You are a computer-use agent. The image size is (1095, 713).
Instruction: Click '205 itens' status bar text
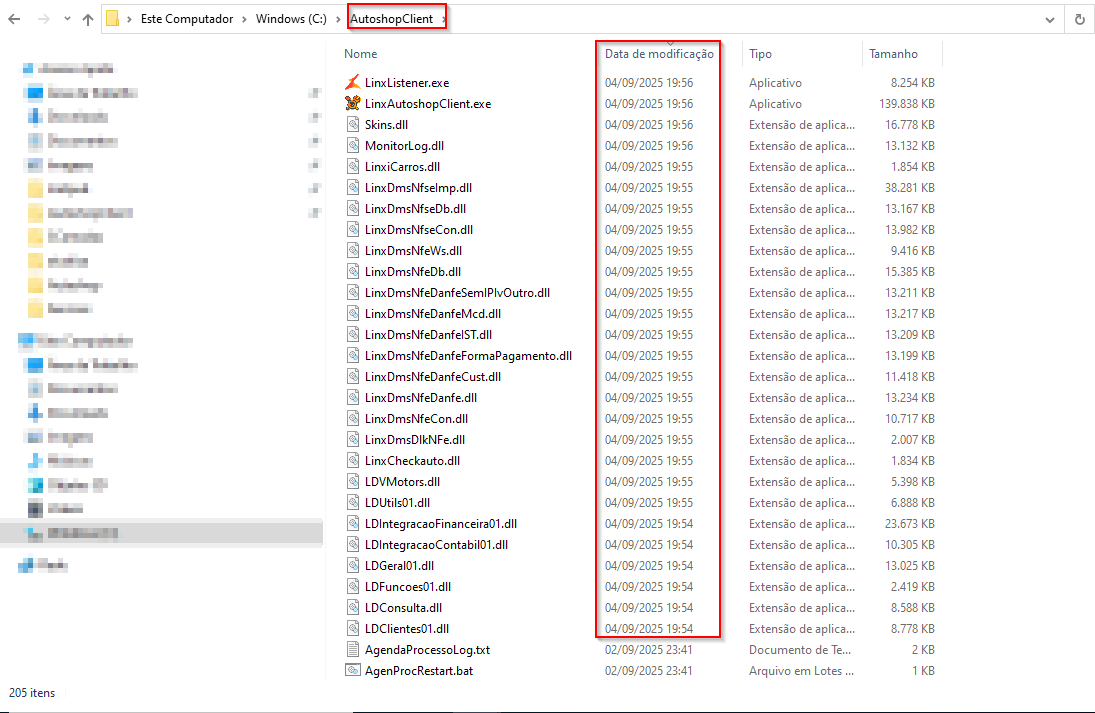click(x=32, y=693)
